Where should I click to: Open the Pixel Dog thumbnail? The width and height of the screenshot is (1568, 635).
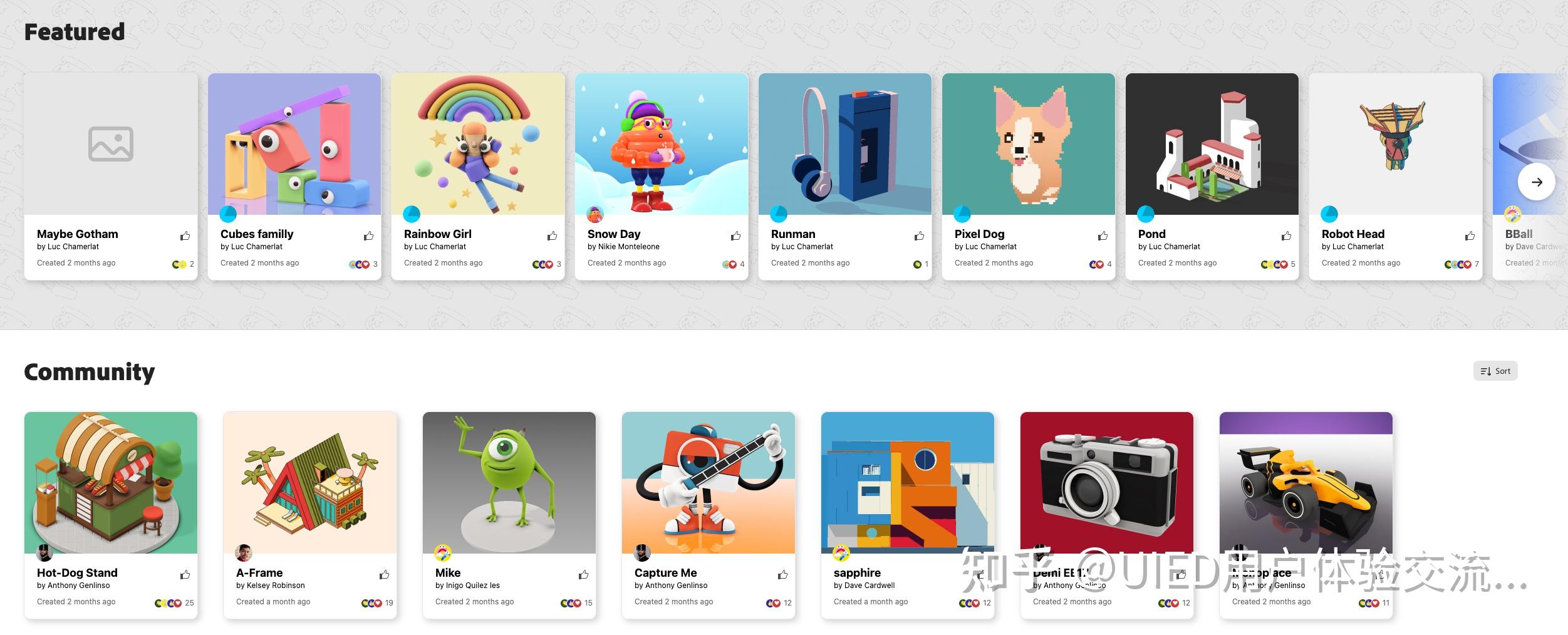1029,144
